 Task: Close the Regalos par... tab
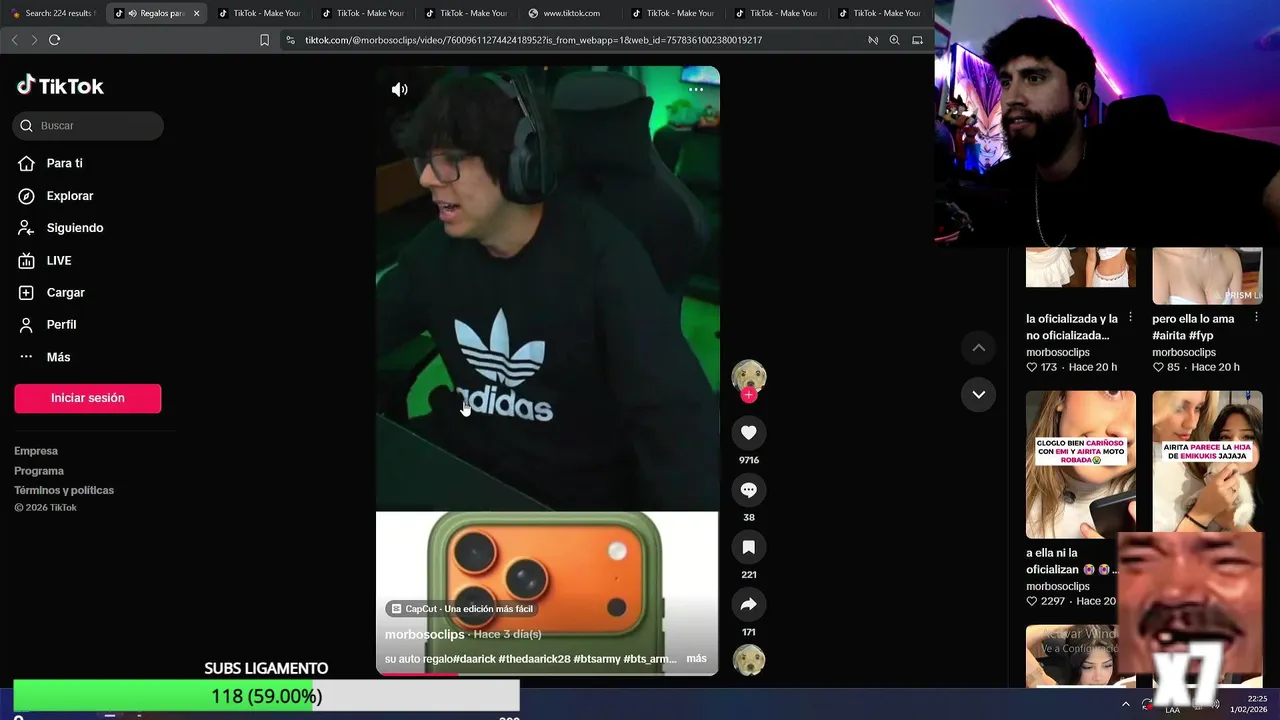coord(196,13)
